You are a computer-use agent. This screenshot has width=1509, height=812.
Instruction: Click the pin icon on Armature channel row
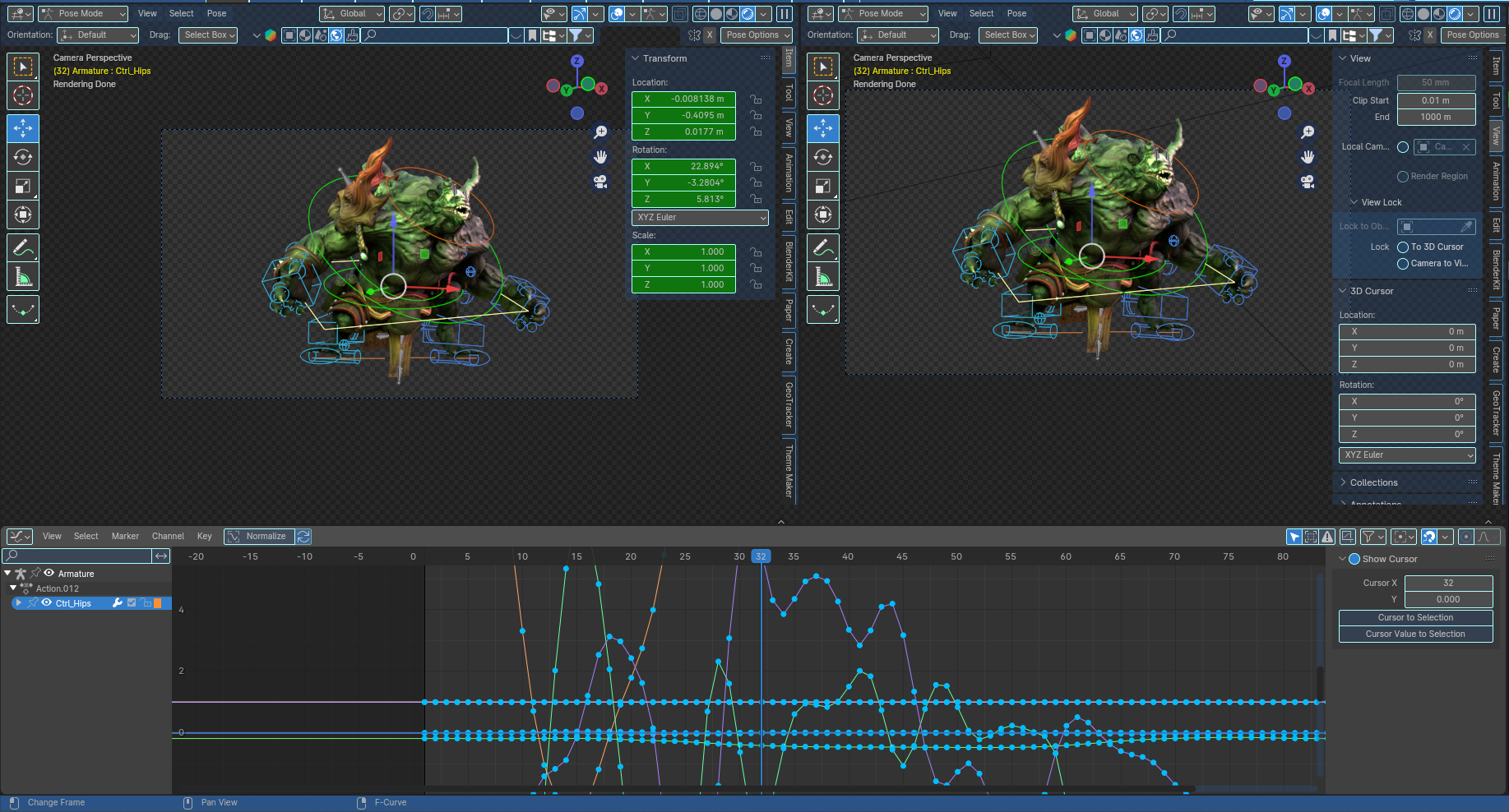pos(35,574)
